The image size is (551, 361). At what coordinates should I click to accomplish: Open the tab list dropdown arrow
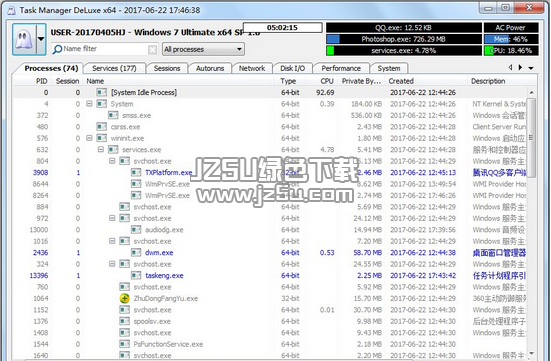531,68
